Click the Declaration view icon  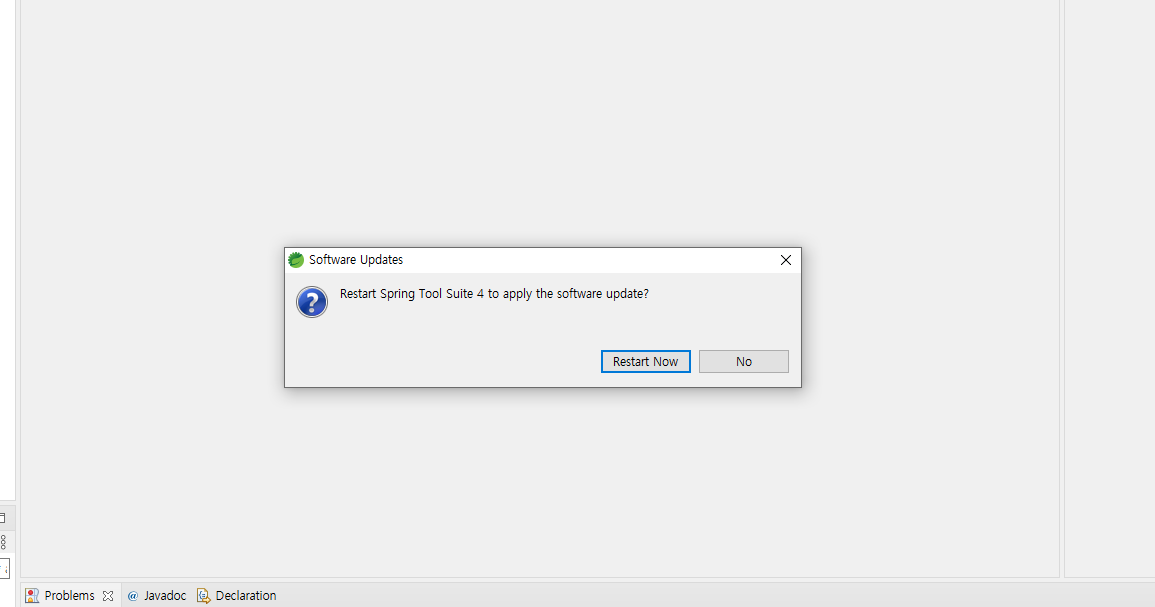point(204,596)
